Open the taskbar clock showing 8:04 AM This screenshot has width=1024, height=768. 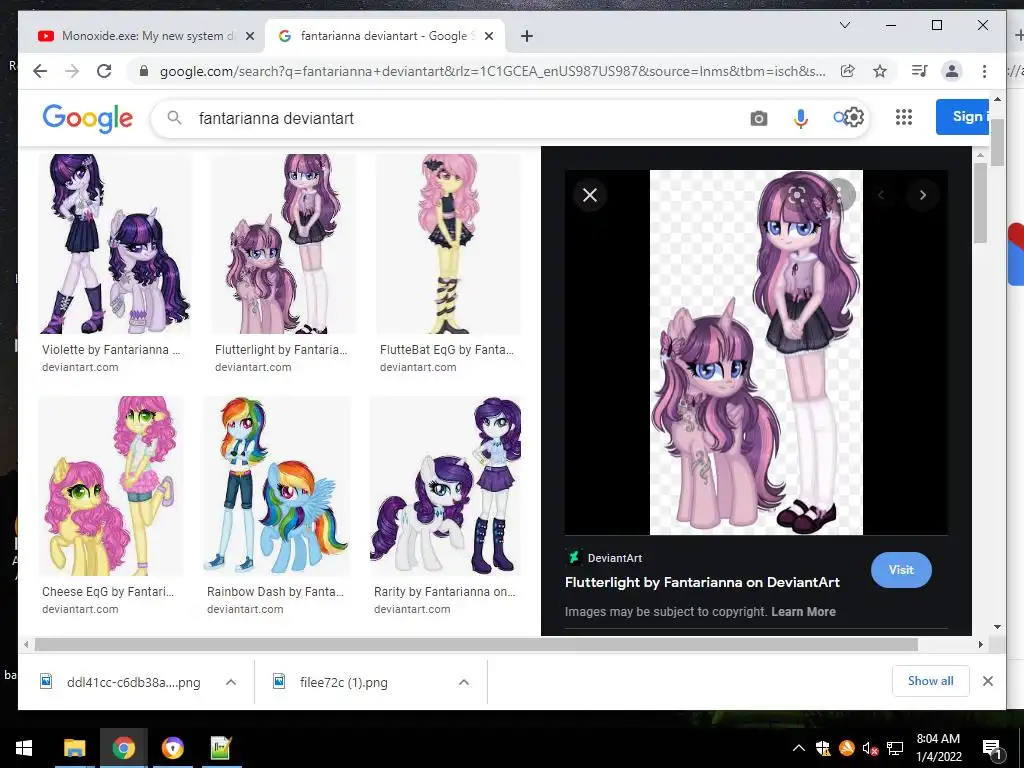(938, 748)
